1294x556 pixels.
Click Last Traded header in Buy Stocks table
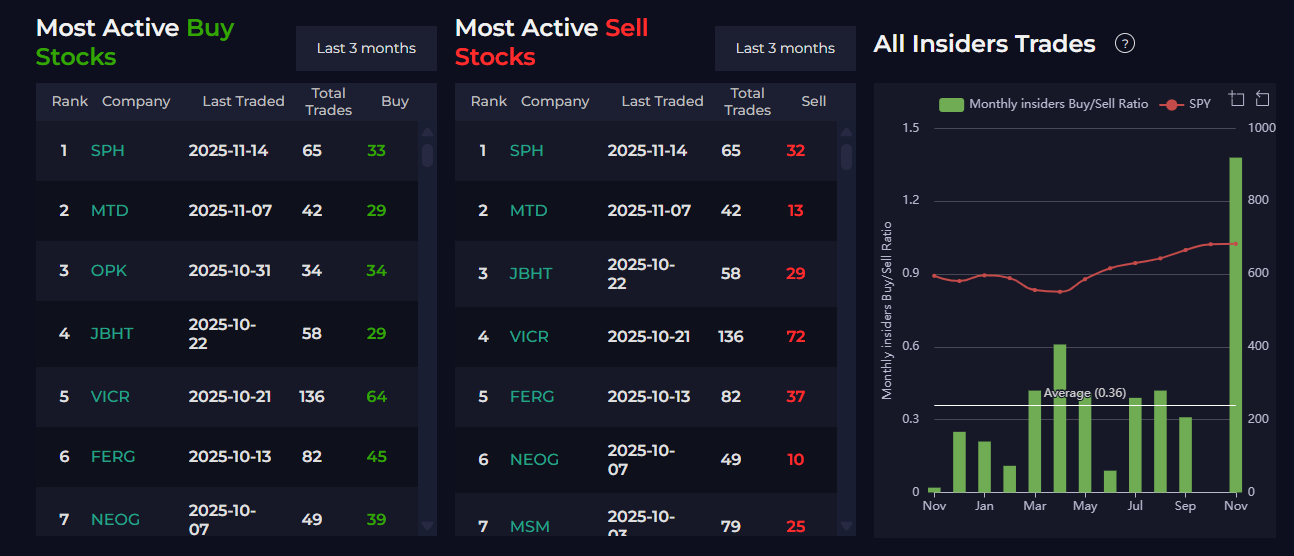tap(243, 101)
